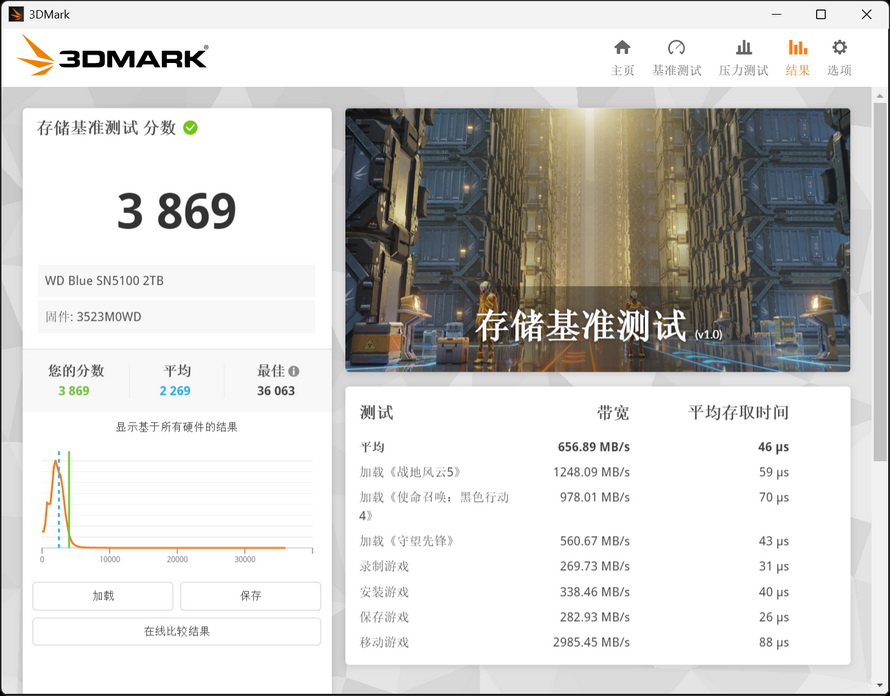Image resolution: width=890 pixels, height=696 pixels.
Task: Switch to the 主页 tab label
Action: [x=622, y=71]
